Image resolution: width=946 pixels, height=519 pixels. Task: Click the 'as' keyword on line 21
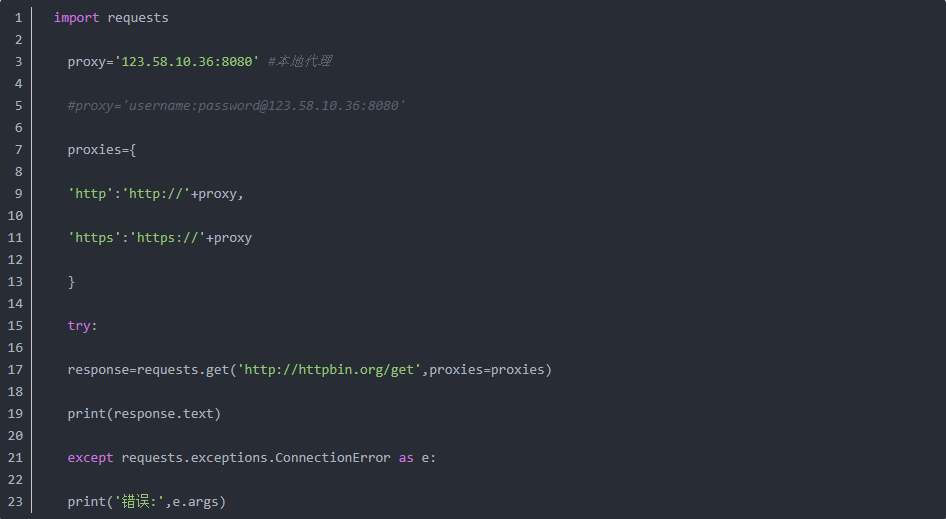pos(406,458)
